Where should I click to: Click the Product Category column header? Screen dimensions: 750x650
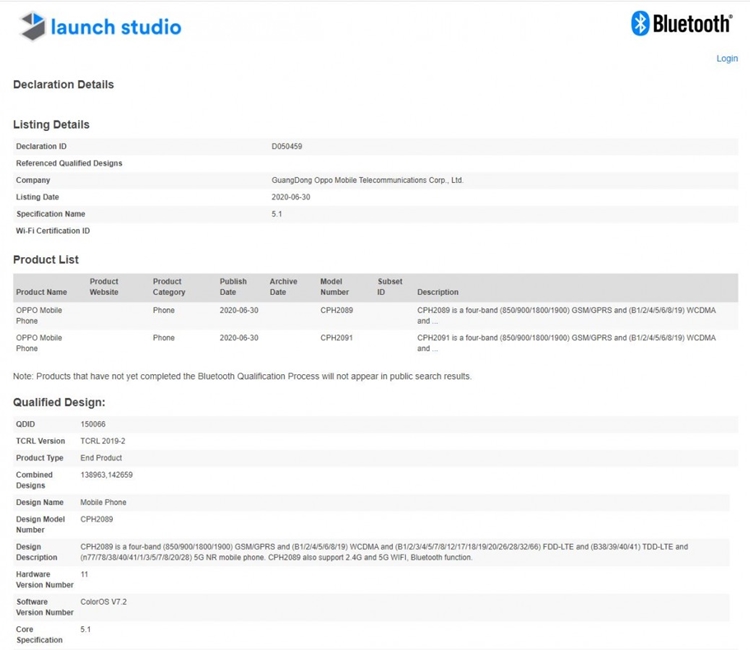(x=169, y=286)
